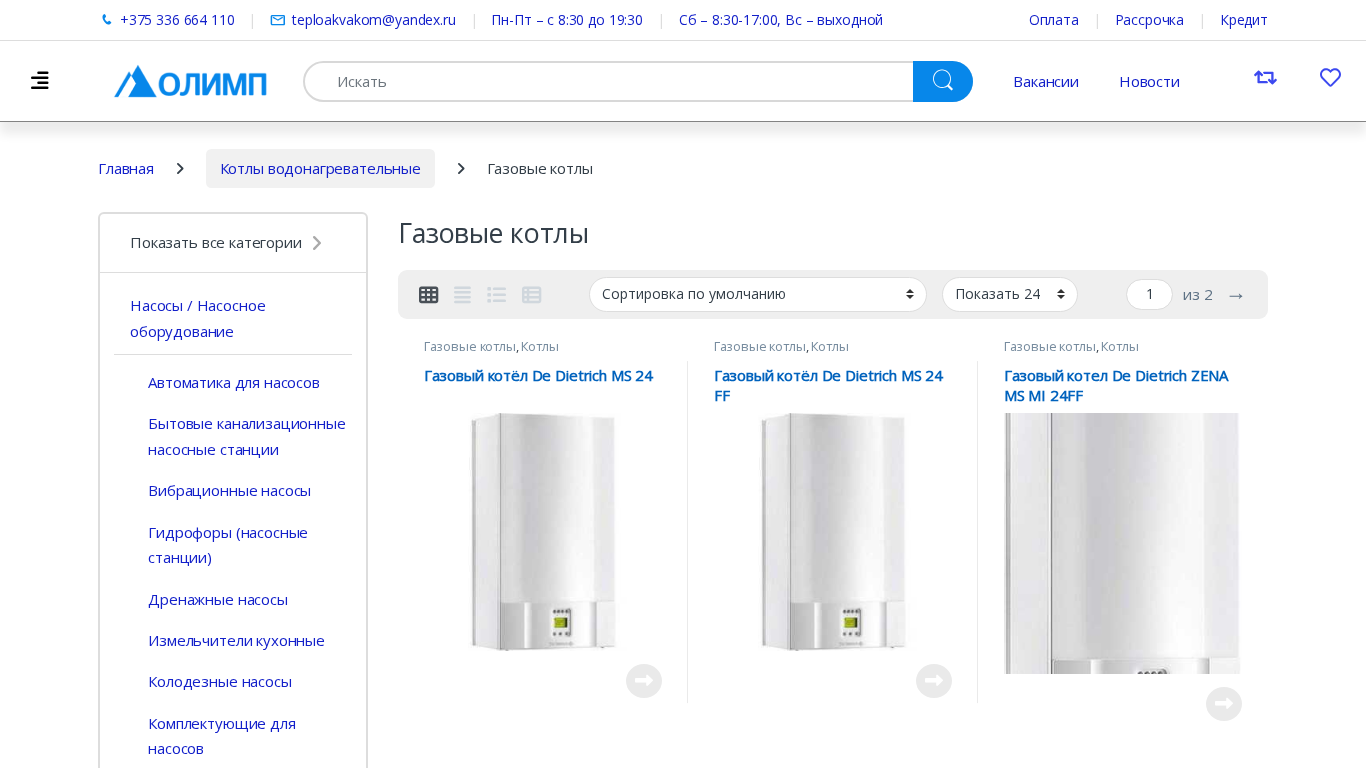This screenshot has width=1366, height=768.
Task: Go to Вакансии page
Action: (1046, 81)
